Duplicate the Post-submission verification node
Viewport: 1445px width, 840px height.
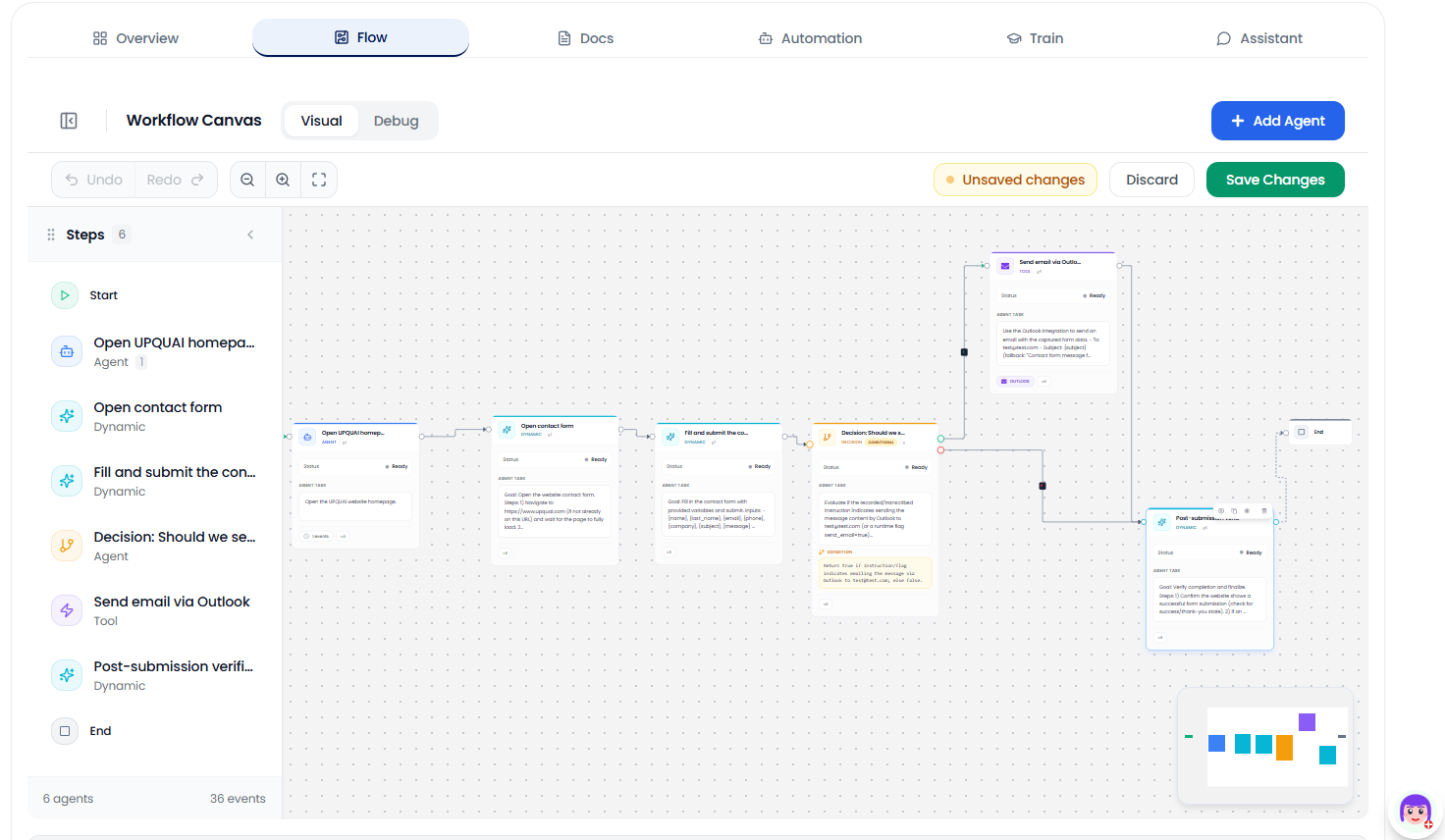pyautogui.click(x=1234, y=511)
